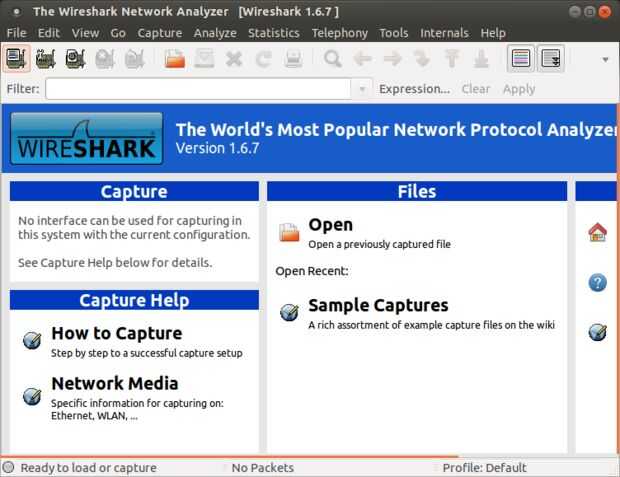This screenshot has width=620, height=477.
Task: Click 'Profile: Default' in status bar
Action: pyautogui.click(x=484, y=468)
